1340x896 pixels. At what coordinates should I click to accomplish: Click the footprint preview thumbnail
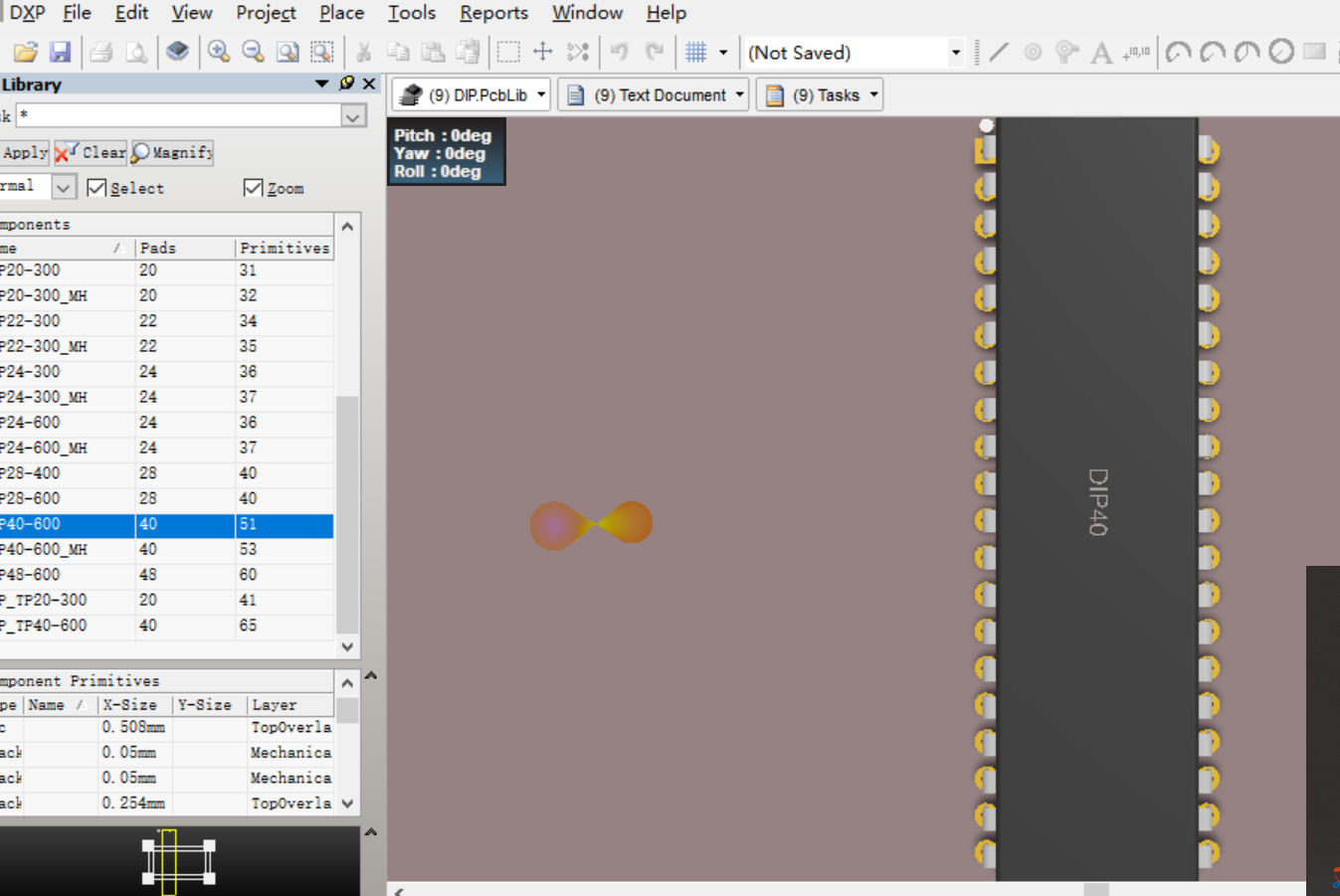178,861
